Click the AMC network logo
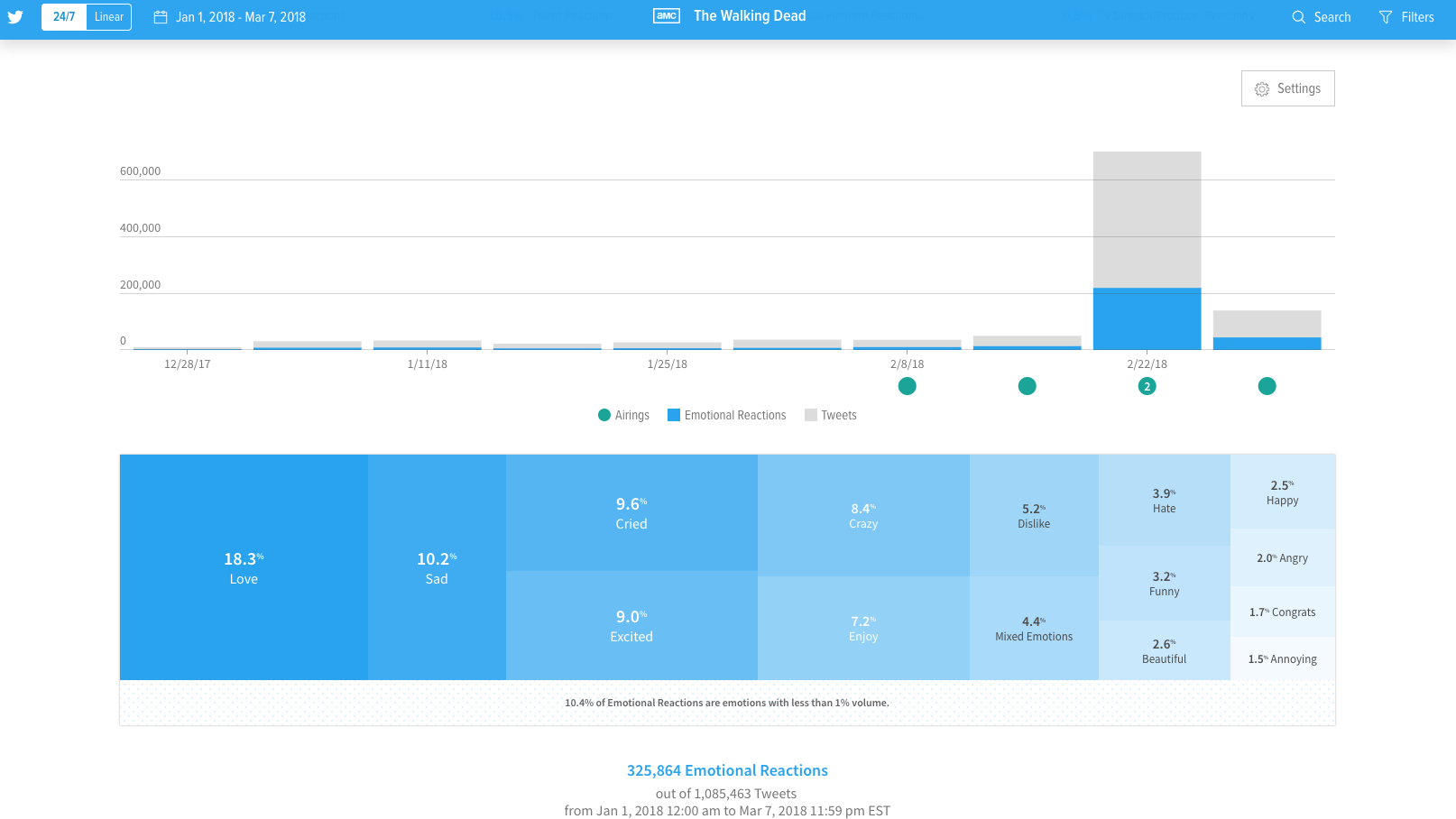Viewport: 1456px width, 819px height. click(x=667, y=16)
